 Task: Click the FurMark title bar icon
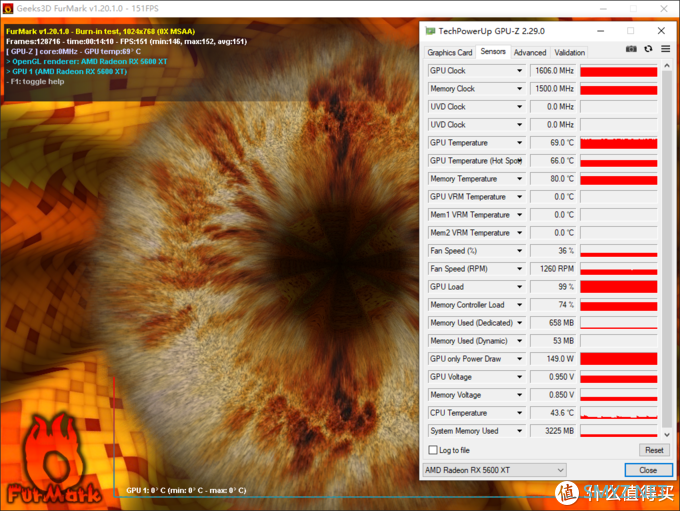pos(7,8)
